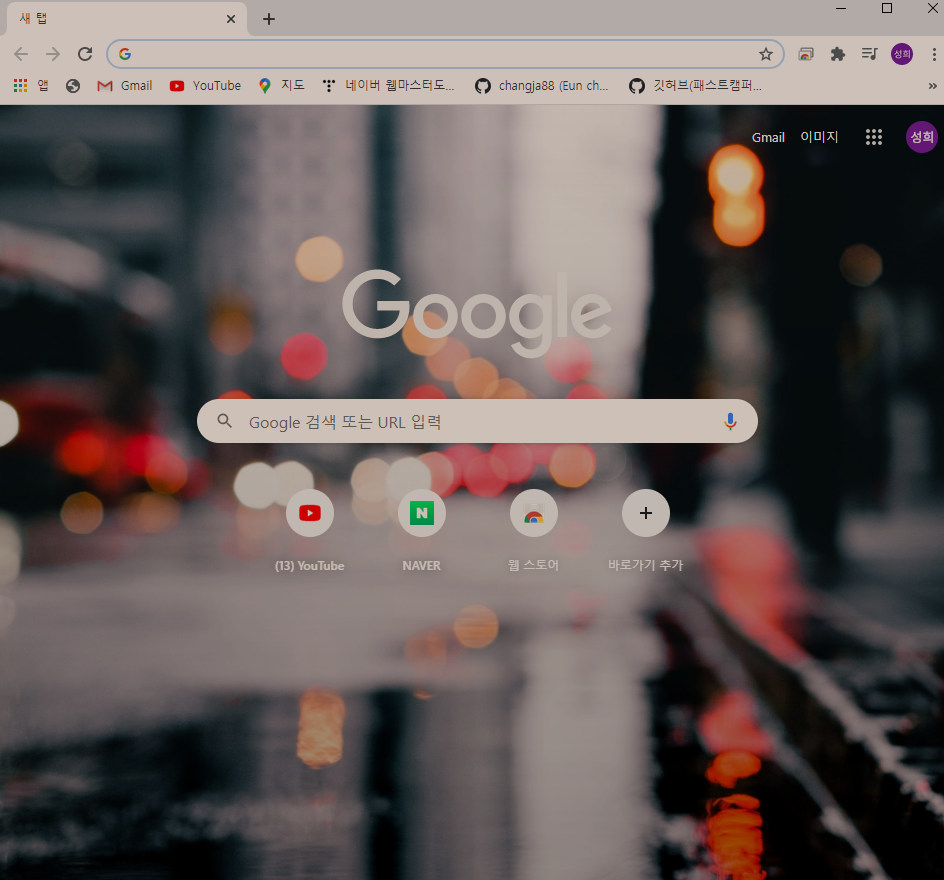Open changja88 GitHub bookmark
Image resolution: width=944 pixels, height=880 pixels.
coord(542,86)
